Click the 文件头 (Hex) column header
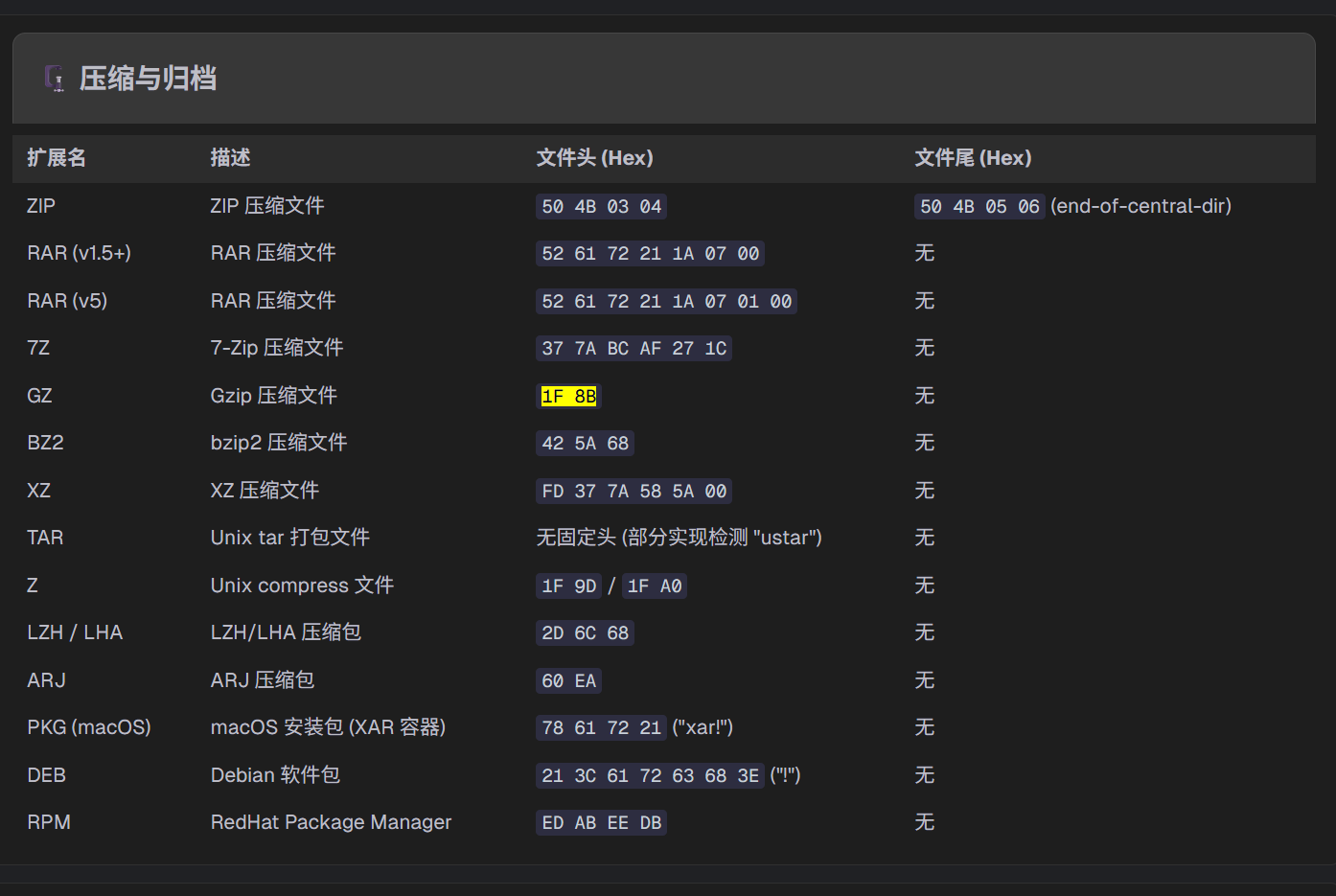The height and width of the screenshot is (896, 1336). [594, 158]
